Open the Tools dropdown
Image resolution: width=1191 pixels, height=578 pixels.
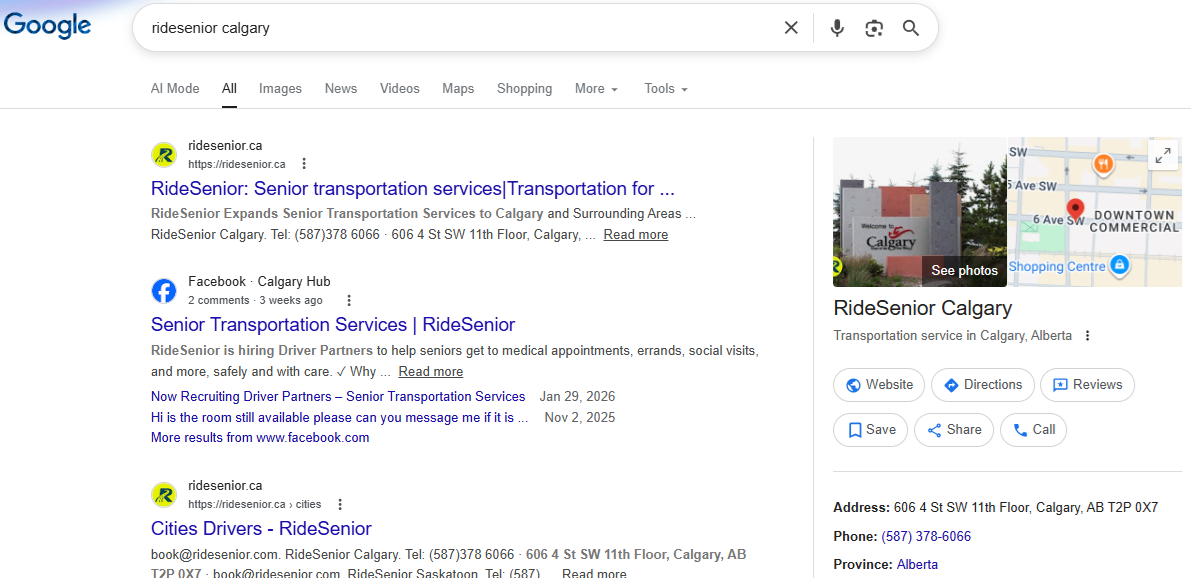point(666,89)
